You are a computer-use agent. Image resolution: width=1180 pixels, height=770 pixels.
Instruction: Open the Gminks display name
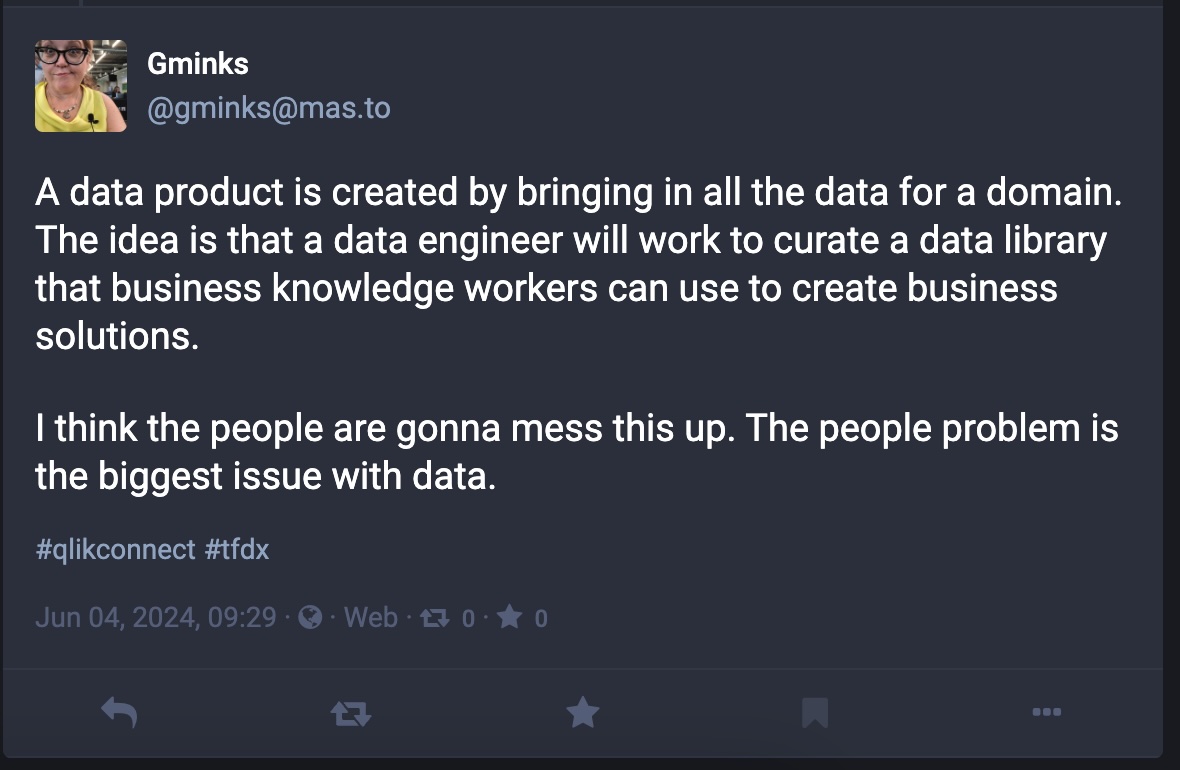(198, 64)
